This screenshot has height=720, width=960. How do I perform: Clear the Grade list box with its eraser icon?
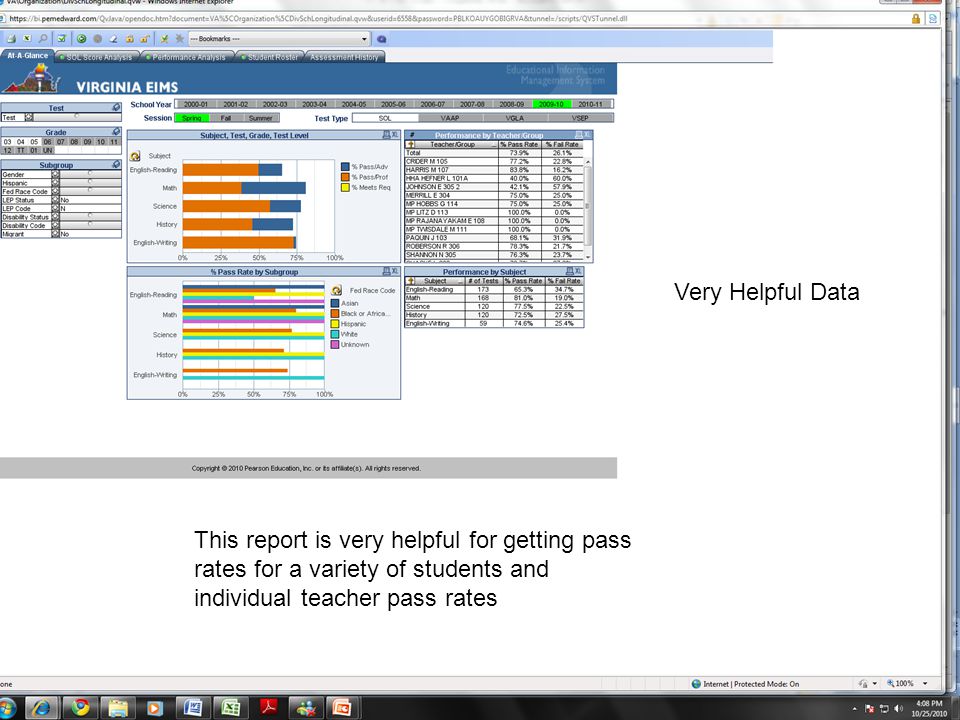tap(116, 132)
